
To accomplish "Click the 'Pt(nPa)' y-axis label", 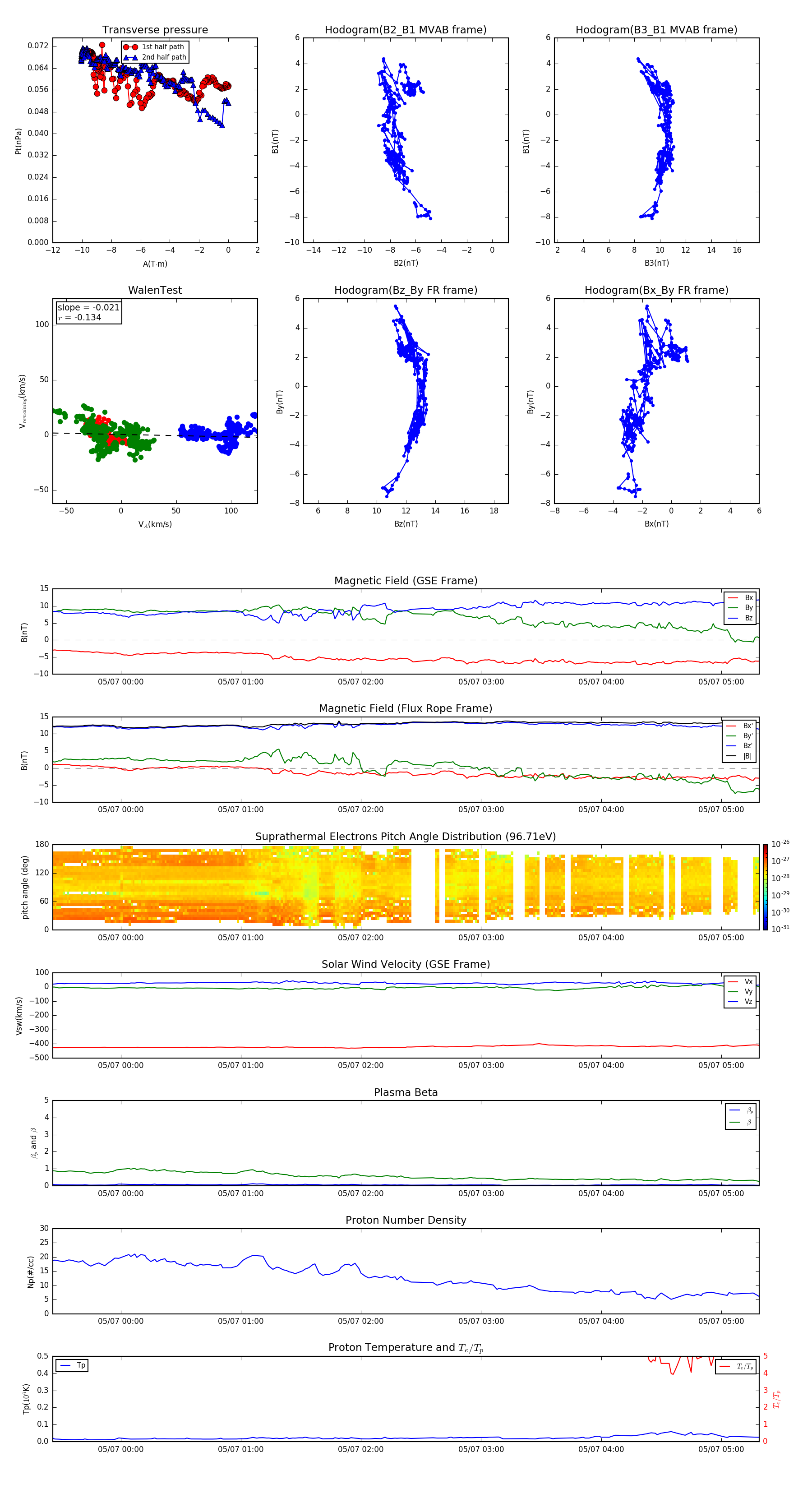I will click(18, 141).
